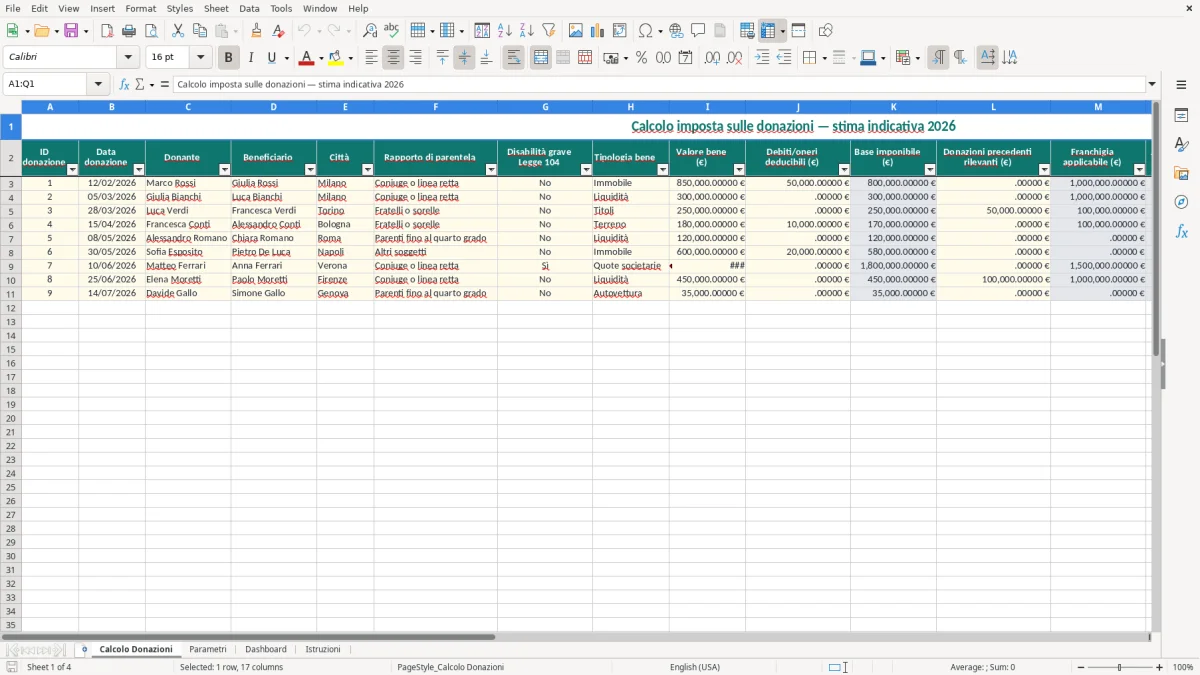This screenshot has height=675, width=1200.
Task: Click the Cut scissors icon
Action: click(x=178, y=31)
